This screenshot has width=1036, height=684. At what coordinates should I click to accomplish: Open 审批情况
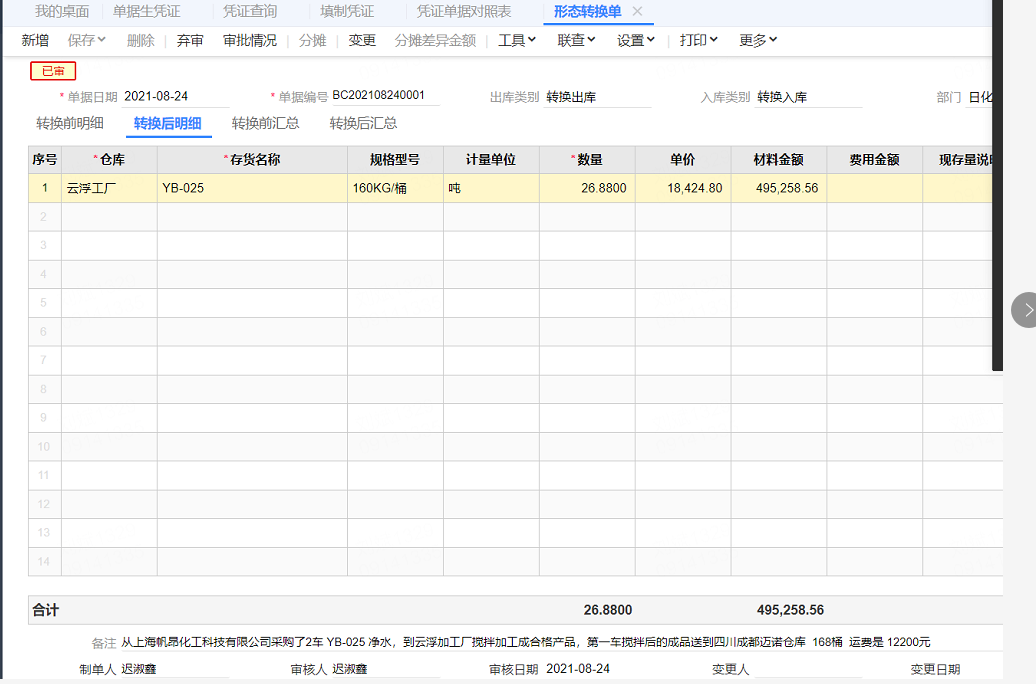coord(250,40)
